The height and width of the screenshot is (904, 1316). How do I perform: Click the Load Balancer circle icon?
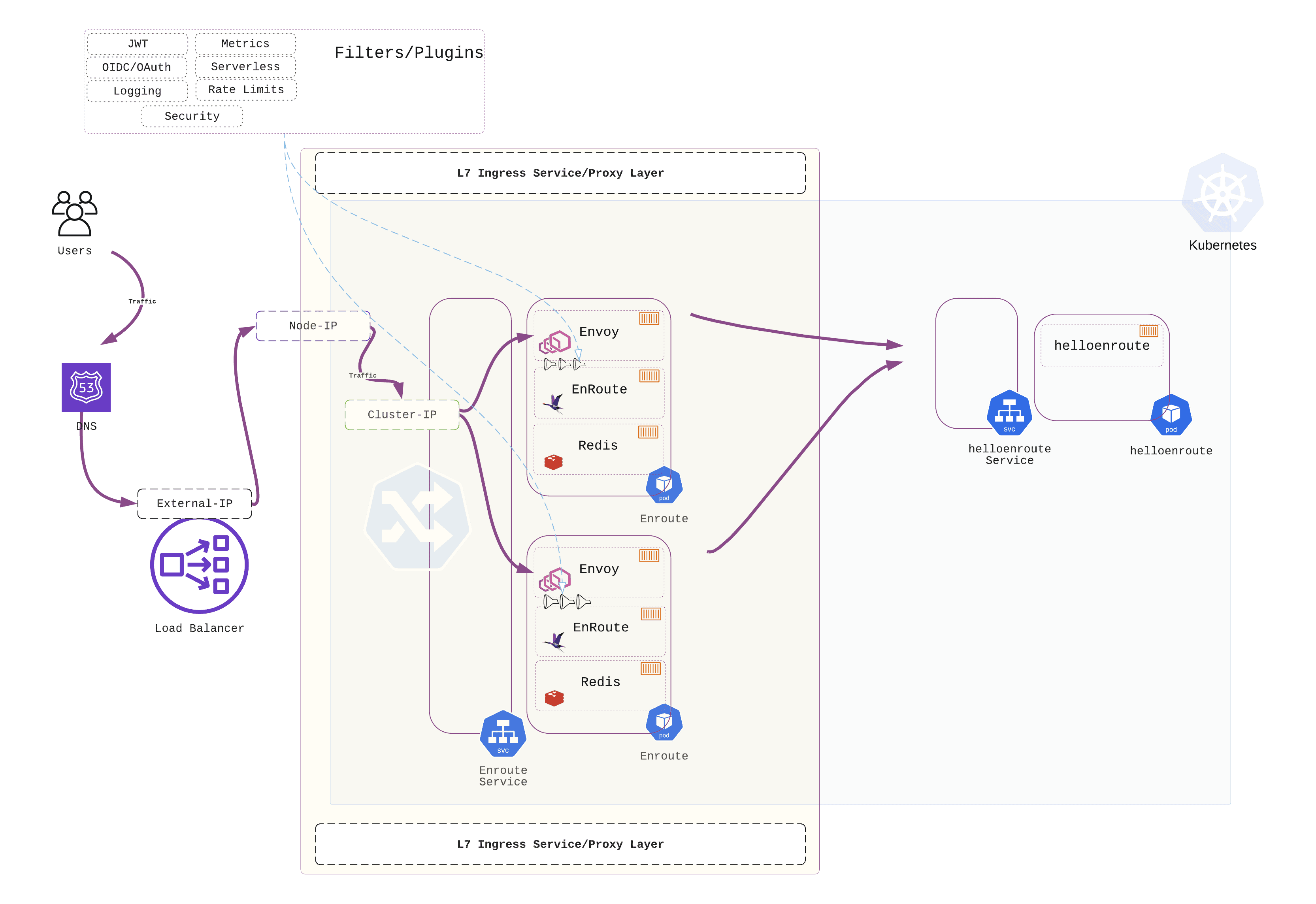pos(200,565)
